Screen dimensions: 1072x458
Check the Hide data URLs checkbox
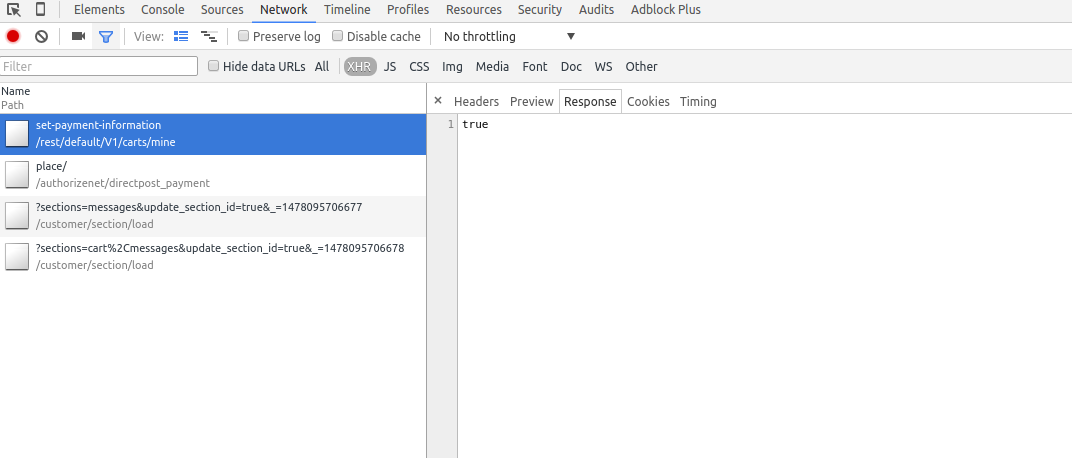tap(213, 66)
